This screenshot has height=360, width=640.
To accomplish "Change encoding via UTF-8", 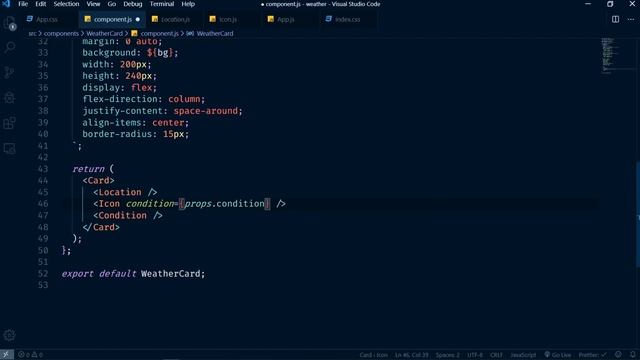I will click(475, 355).
